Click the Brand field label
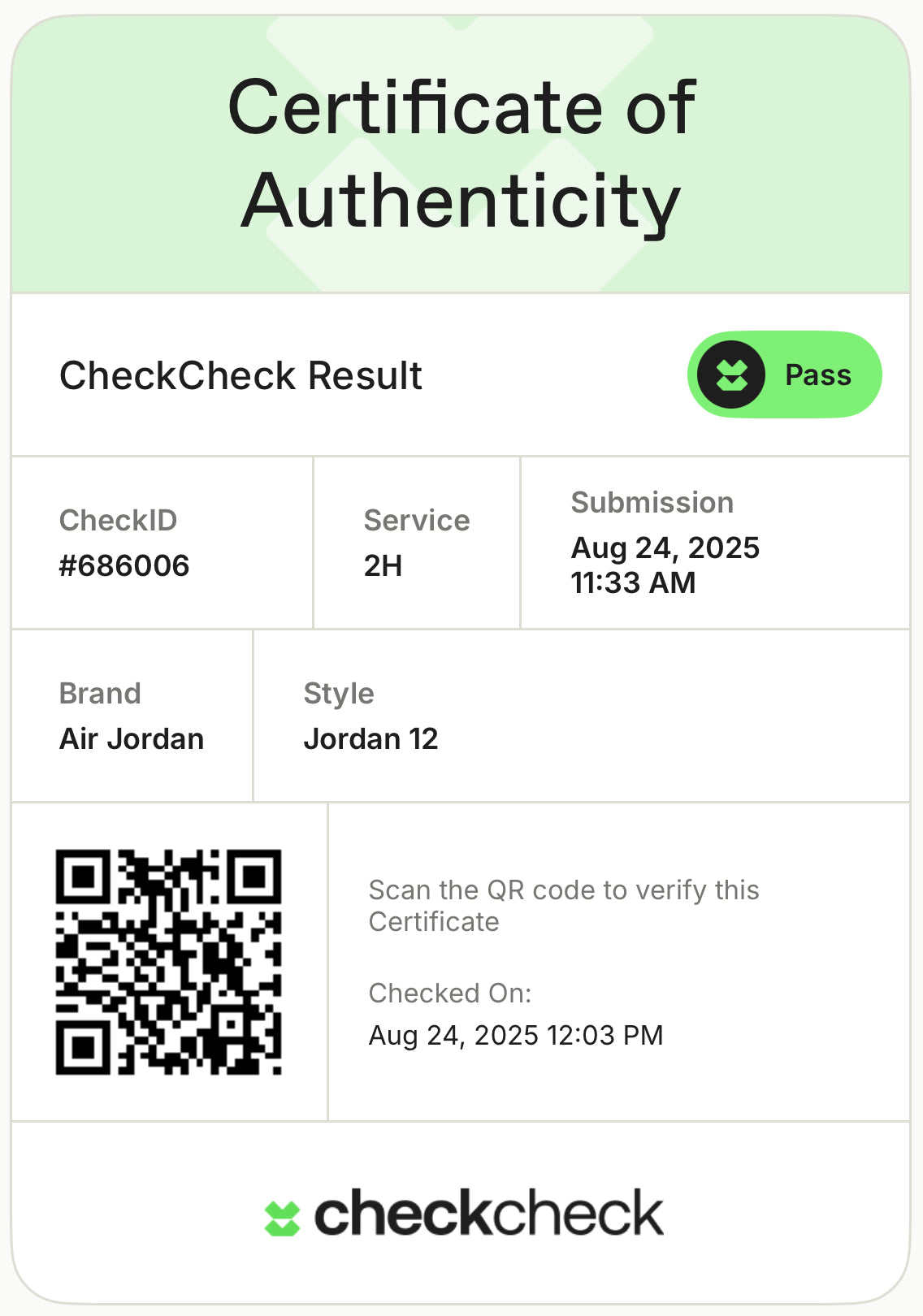923x1316 pixels. [x=100, y=694]
